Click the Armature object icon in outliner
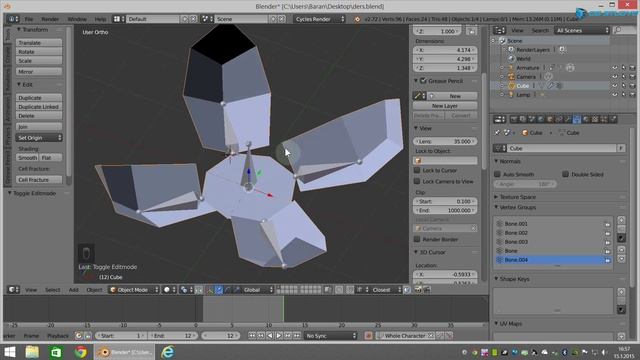640x360 pixels. click(511, 68)
